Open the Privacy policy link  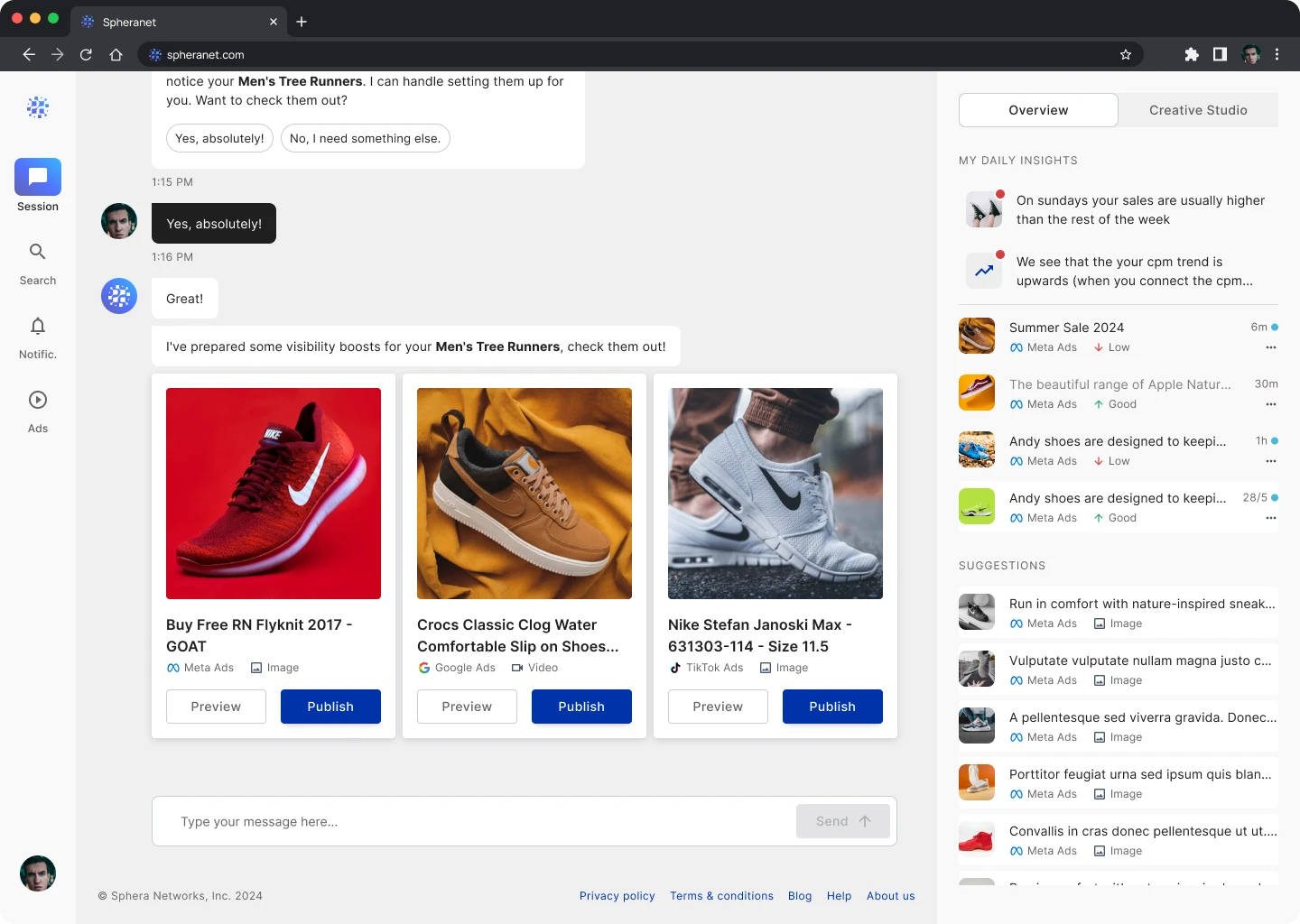[617, 895]
